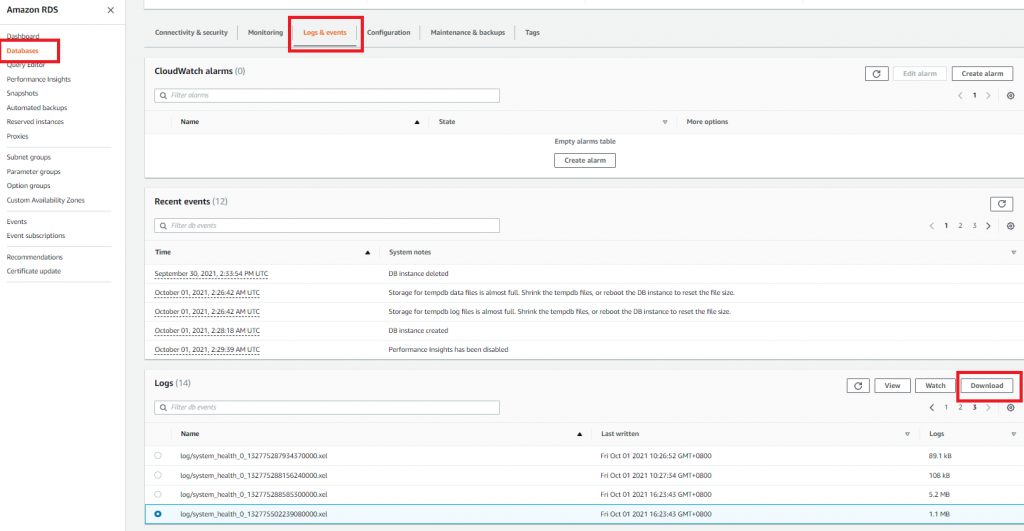Go to page 1 of Logs
This screenshot has height=531, width=1024.
pyautogui.click(x=946, y=408)
